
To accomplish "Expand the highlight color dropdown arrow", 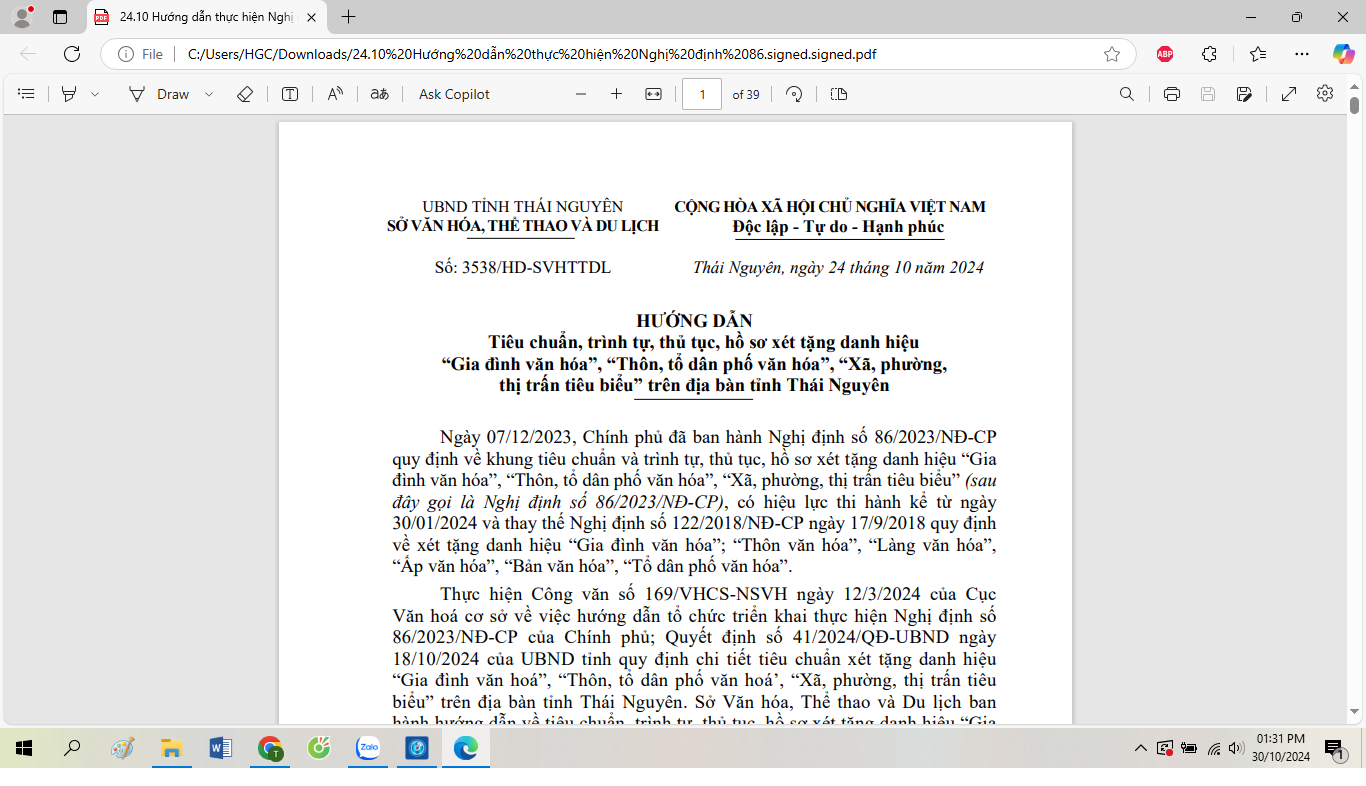I will point(95,94).
